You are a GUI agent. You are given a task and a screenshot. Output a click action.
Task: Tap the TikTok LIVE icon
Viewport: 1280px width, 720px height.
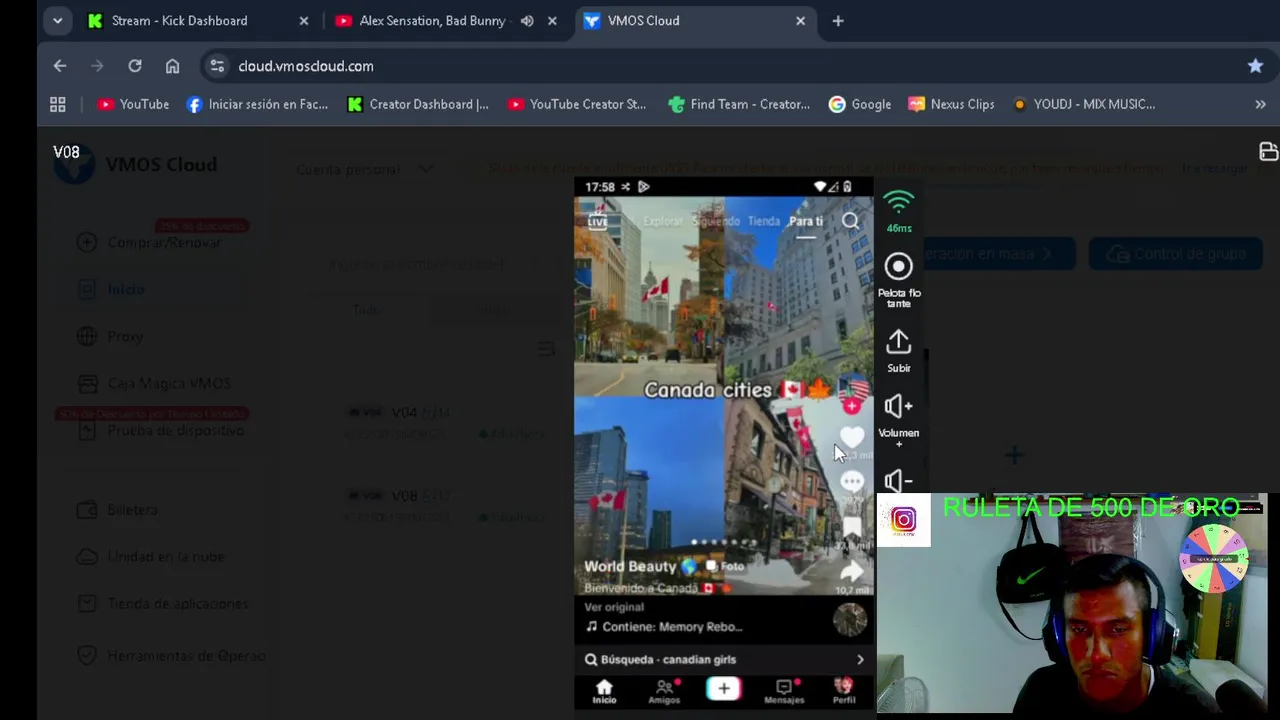597,220
